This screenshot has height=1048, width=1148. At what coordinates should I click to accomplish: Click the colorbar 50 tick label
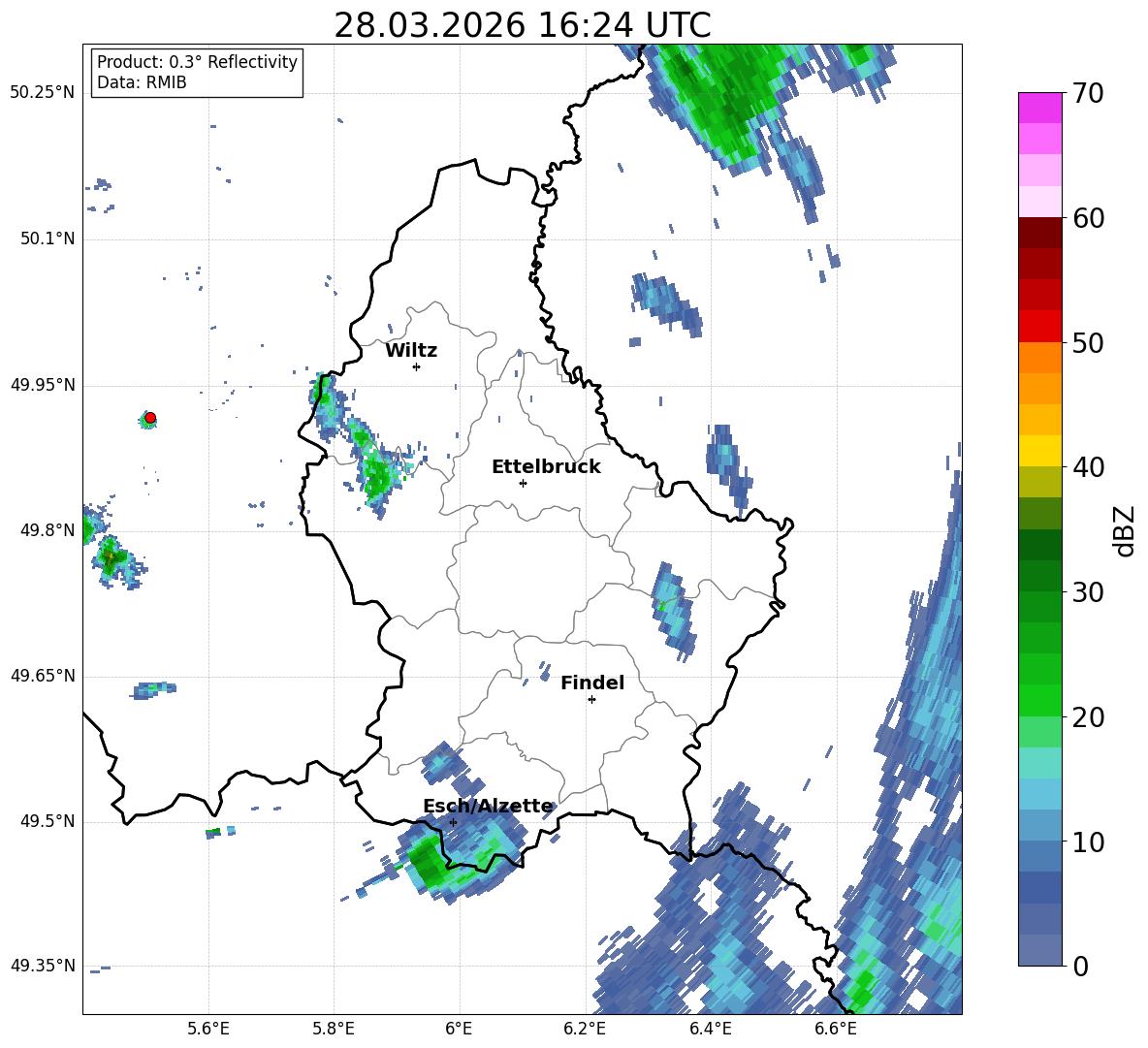tap(1089, 343)
